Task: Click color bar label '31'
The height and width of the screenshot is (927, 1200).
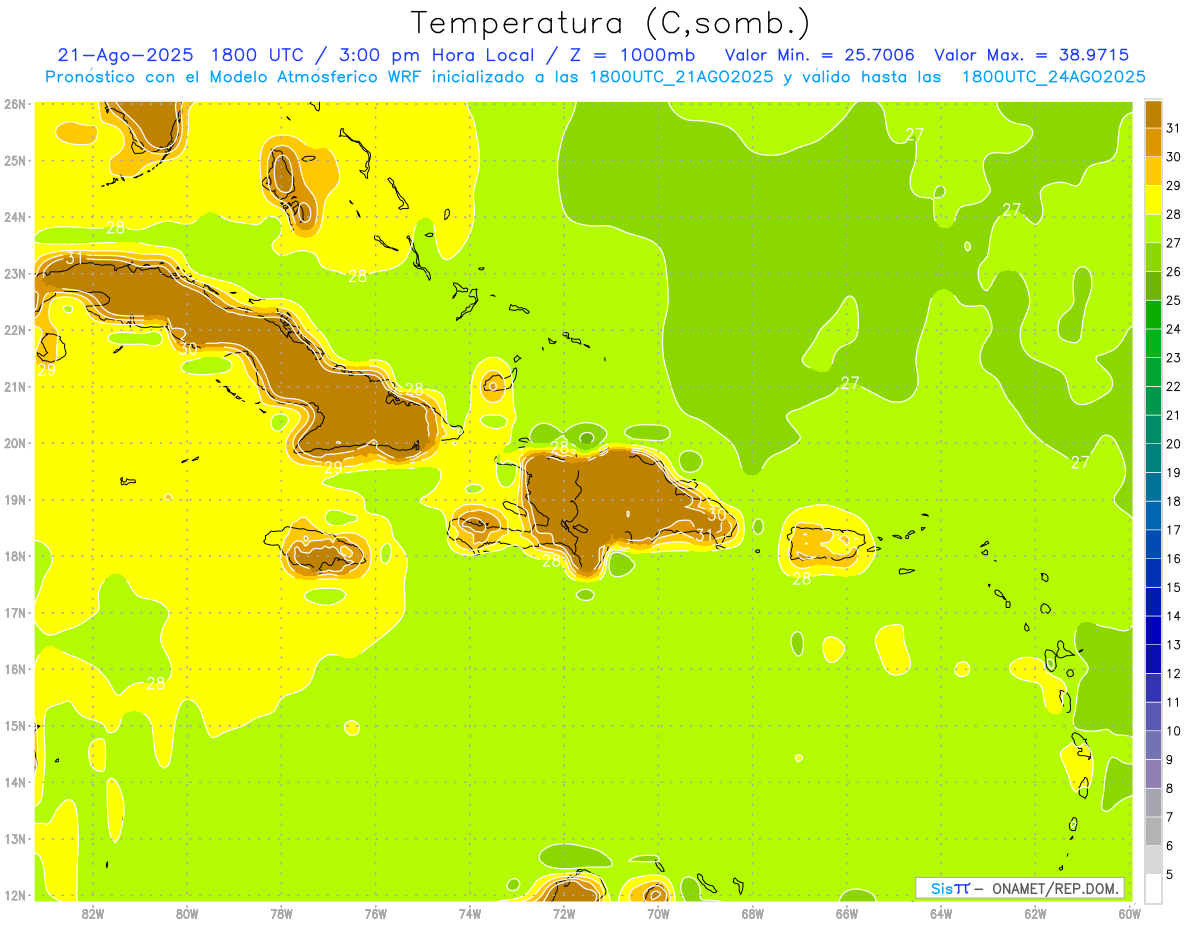Action: click(1173, 128)
